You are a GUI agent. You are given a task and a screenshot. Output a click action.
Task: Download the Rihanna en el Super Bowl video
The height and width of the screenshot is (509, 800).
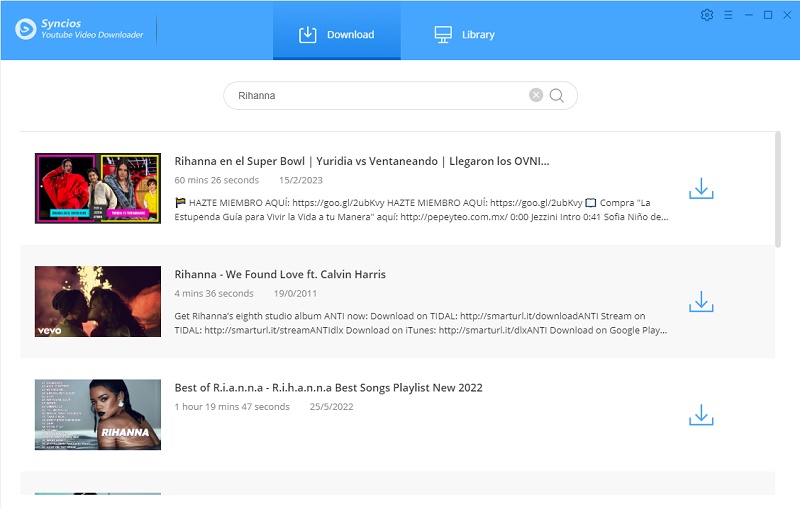point(701,188)
